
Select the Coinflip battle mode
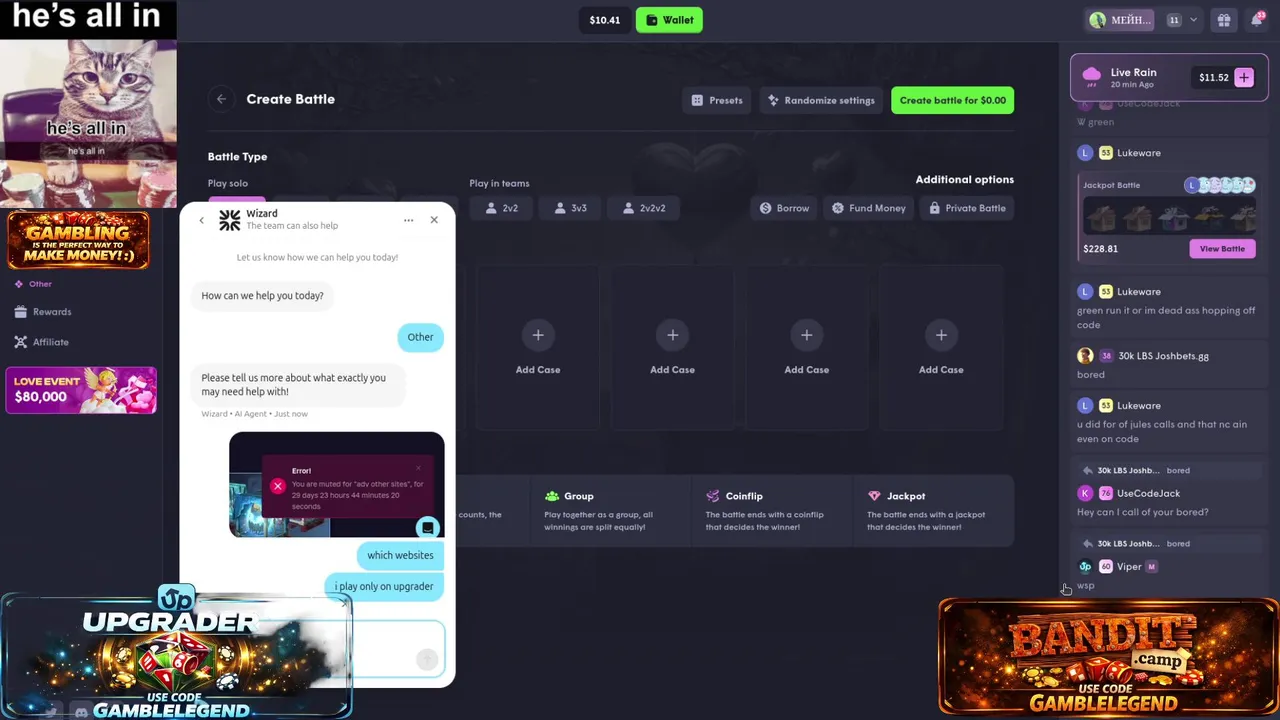(x=772, y=511)
